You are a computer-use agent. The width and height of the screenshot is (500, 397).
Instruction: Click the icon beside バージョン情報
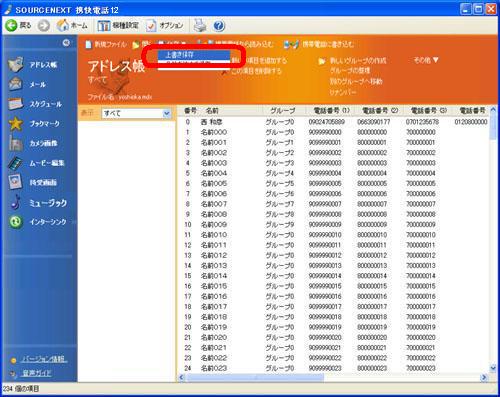(13, 360)
